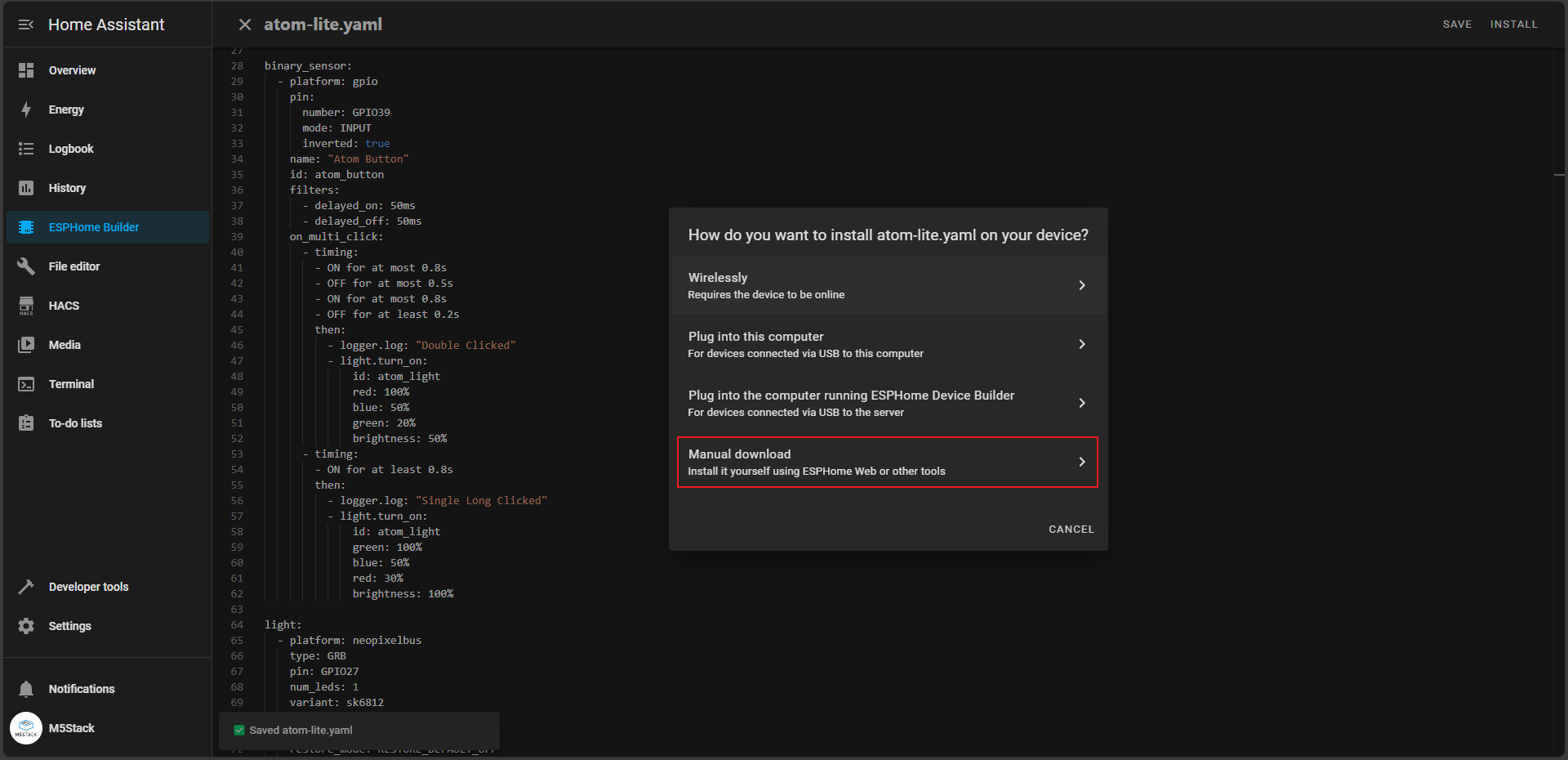This screenshot has height=760, width=1568.
Task: Click the green saved checkmark icon
Action: point(239,730)
